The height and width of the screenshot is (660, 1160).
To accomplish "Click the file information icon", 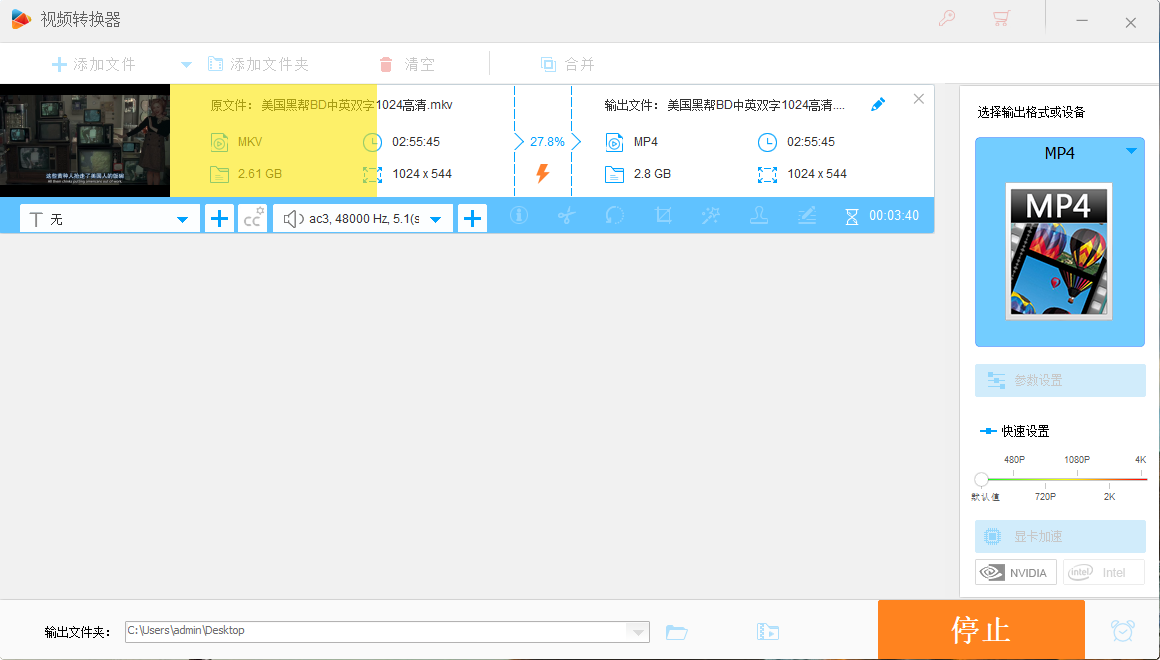I will tap(519, 215).
